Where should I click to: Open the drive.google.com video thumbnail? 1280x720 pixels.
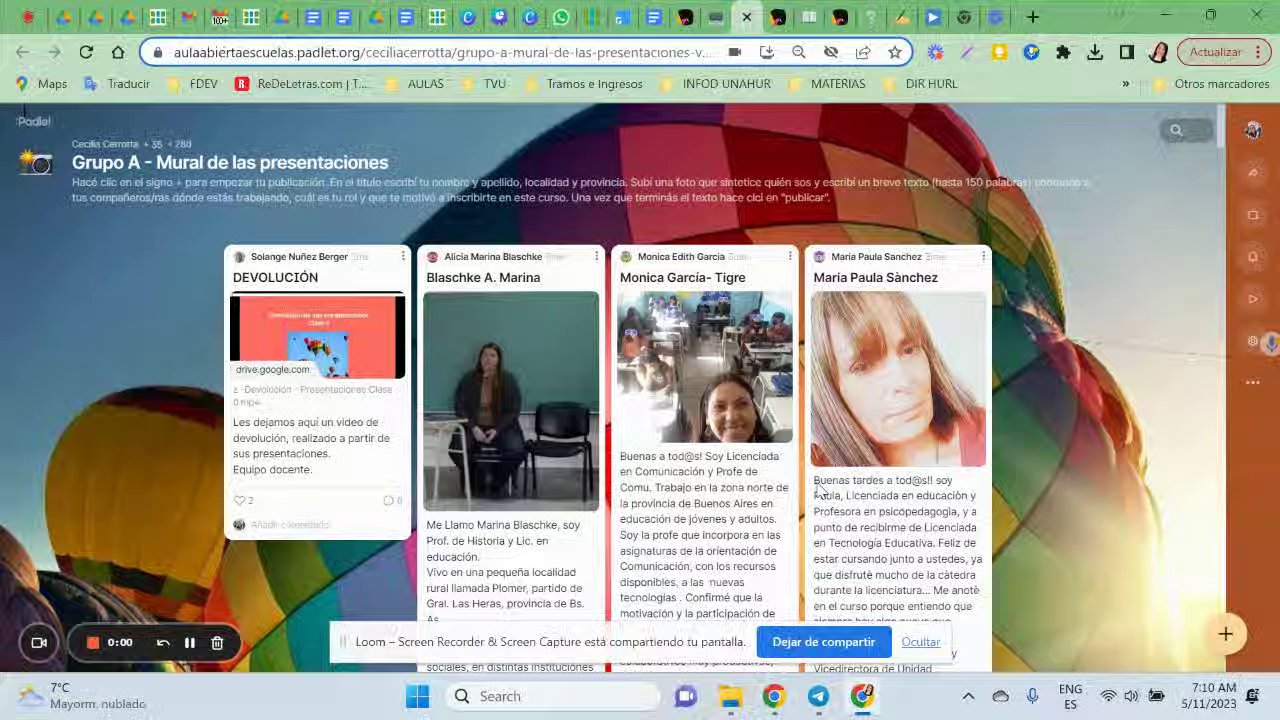point(318,336)
